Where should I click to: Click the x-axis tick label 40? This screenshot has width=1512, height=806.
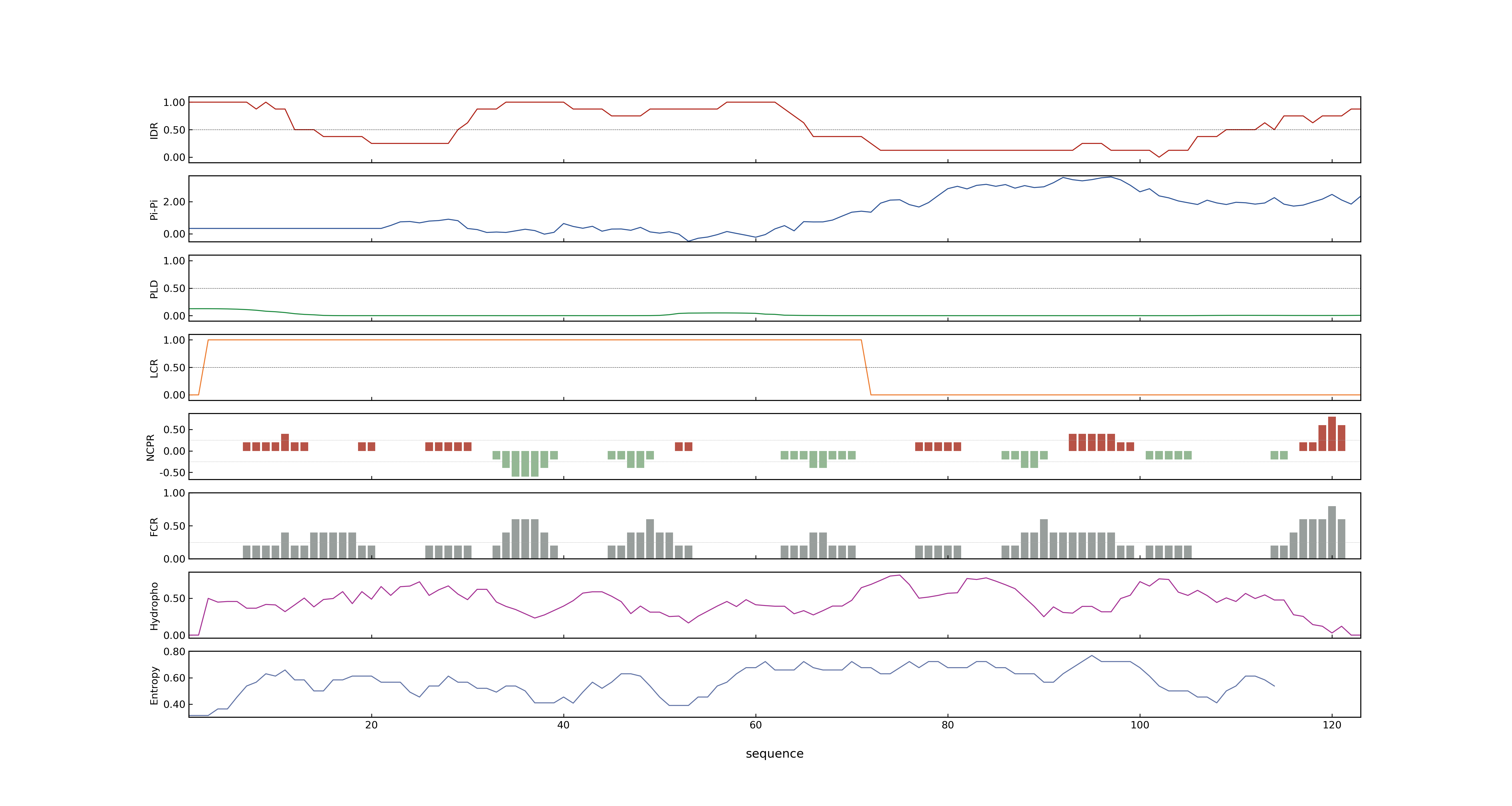coord(563,725)
